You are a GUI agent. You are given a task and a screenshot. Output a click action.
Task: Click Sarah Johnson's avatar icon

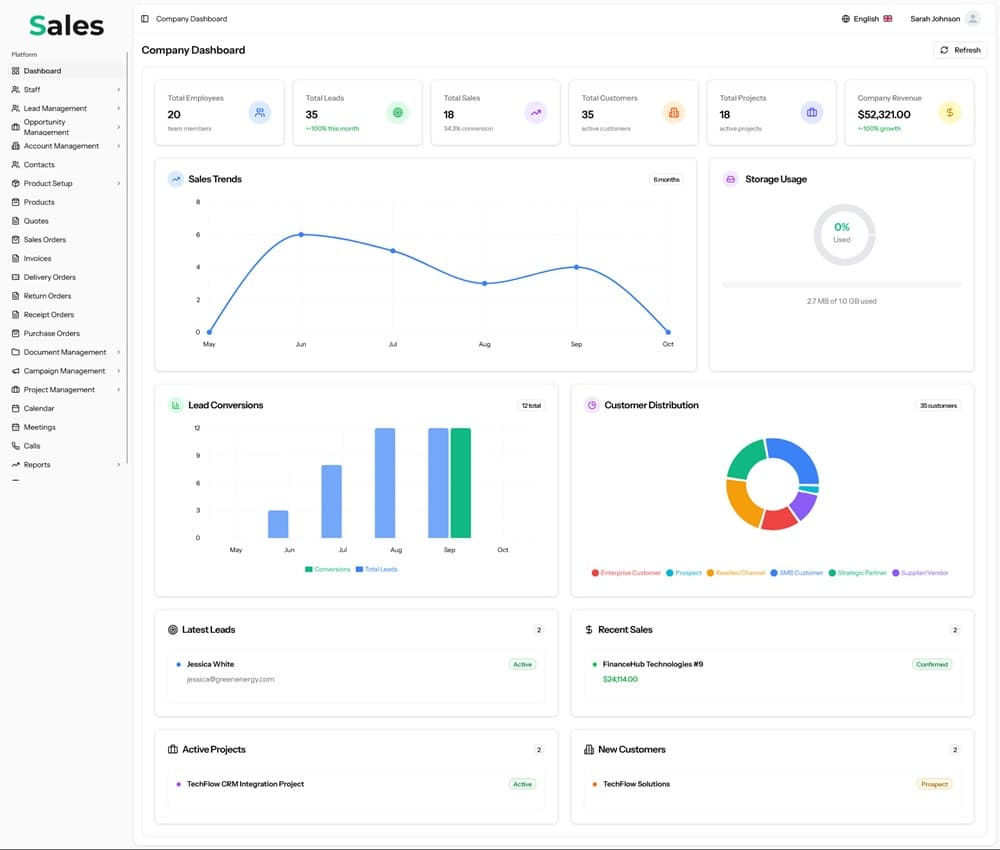pyautogui.click(x=973, y=19)
